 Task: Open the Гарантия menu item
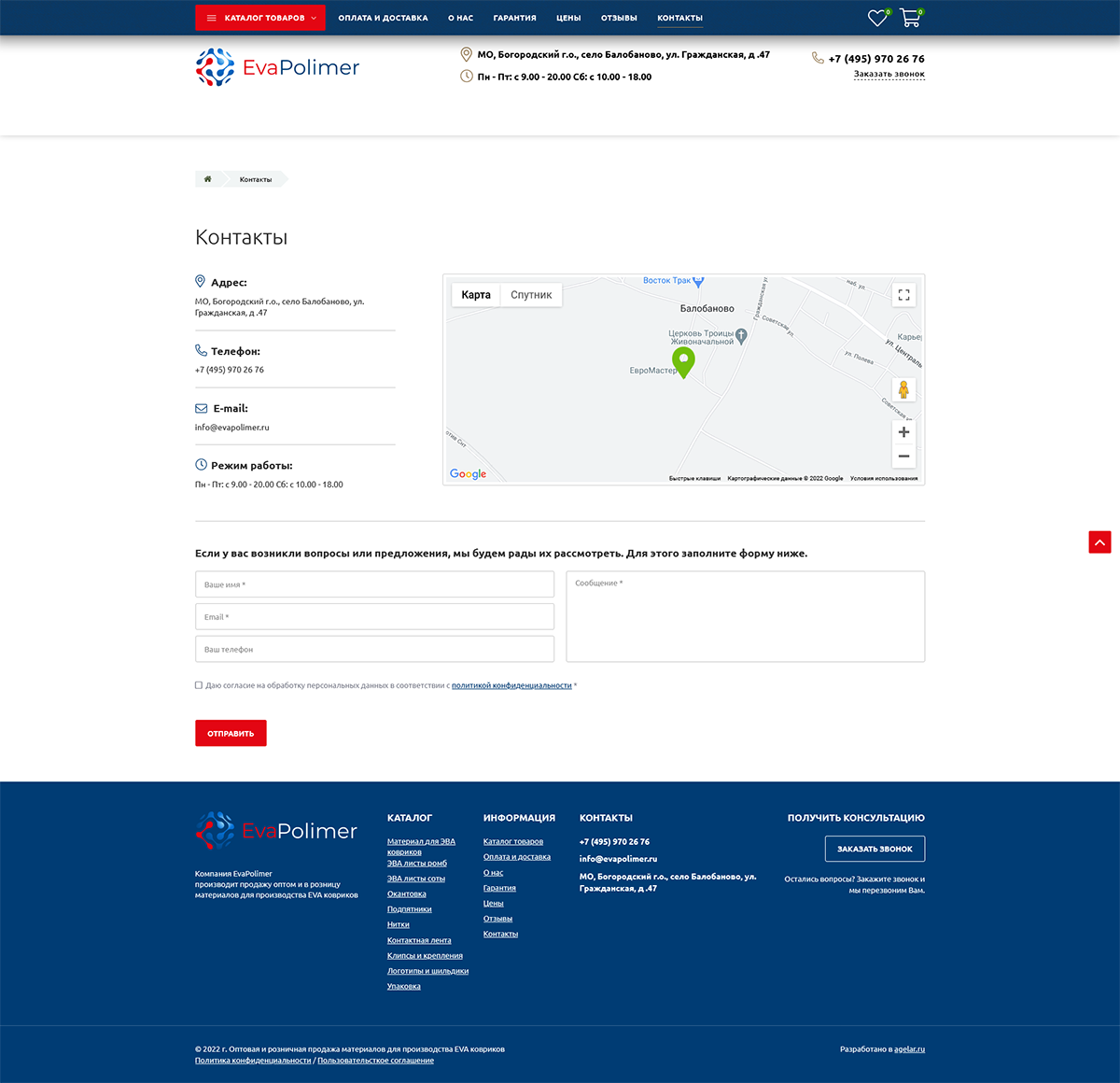click(x=514, y=18)
